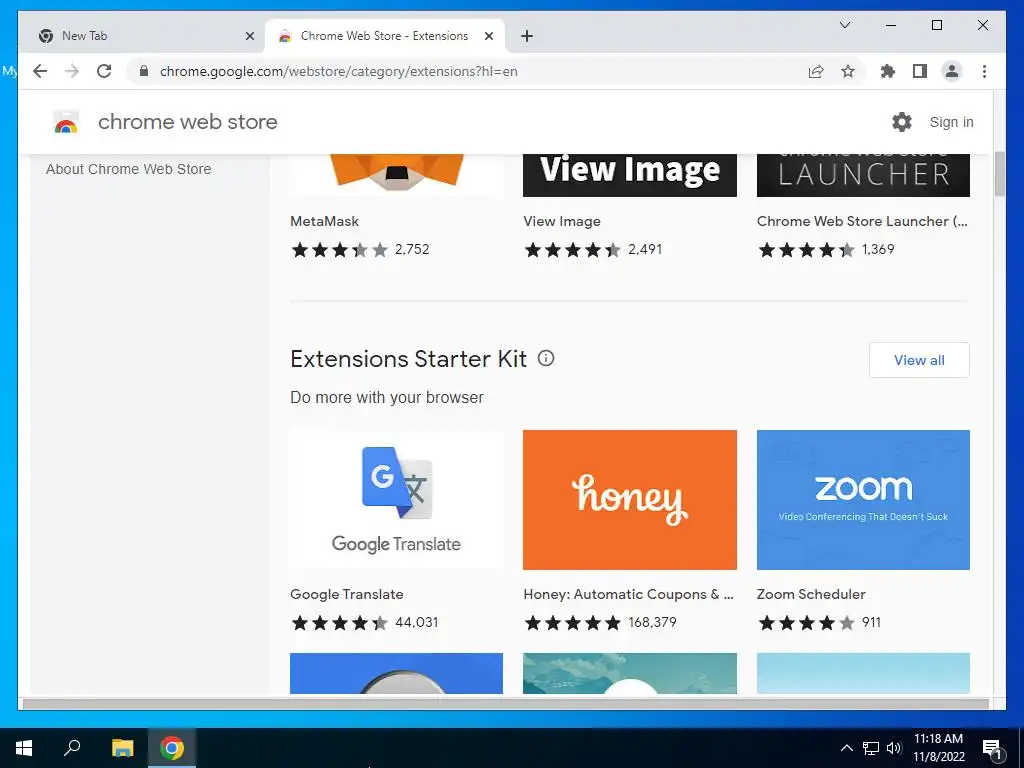The image size is (1024, 768).
Task: View site information via the padlock icon
Action: pyautogui.click(x=144, y=71)
